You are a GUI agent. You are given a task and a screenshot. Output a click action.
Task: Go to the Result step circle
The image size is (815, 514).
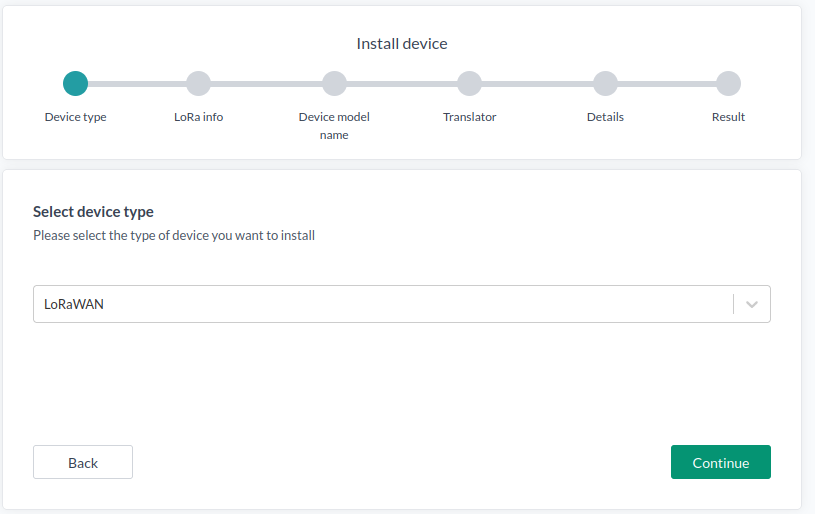[x=728, y=83]
